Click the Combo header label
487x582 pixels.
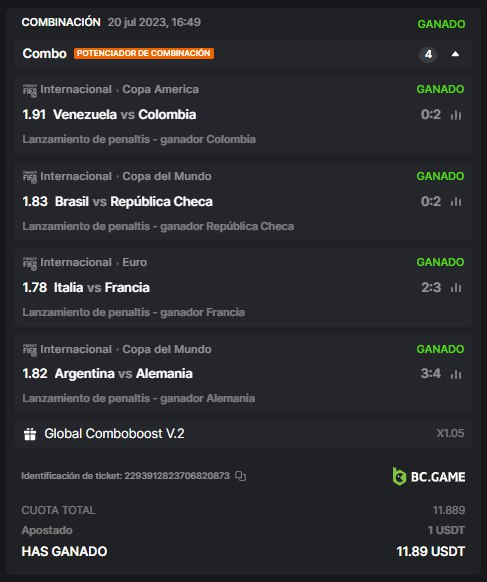tap(45, 53)
